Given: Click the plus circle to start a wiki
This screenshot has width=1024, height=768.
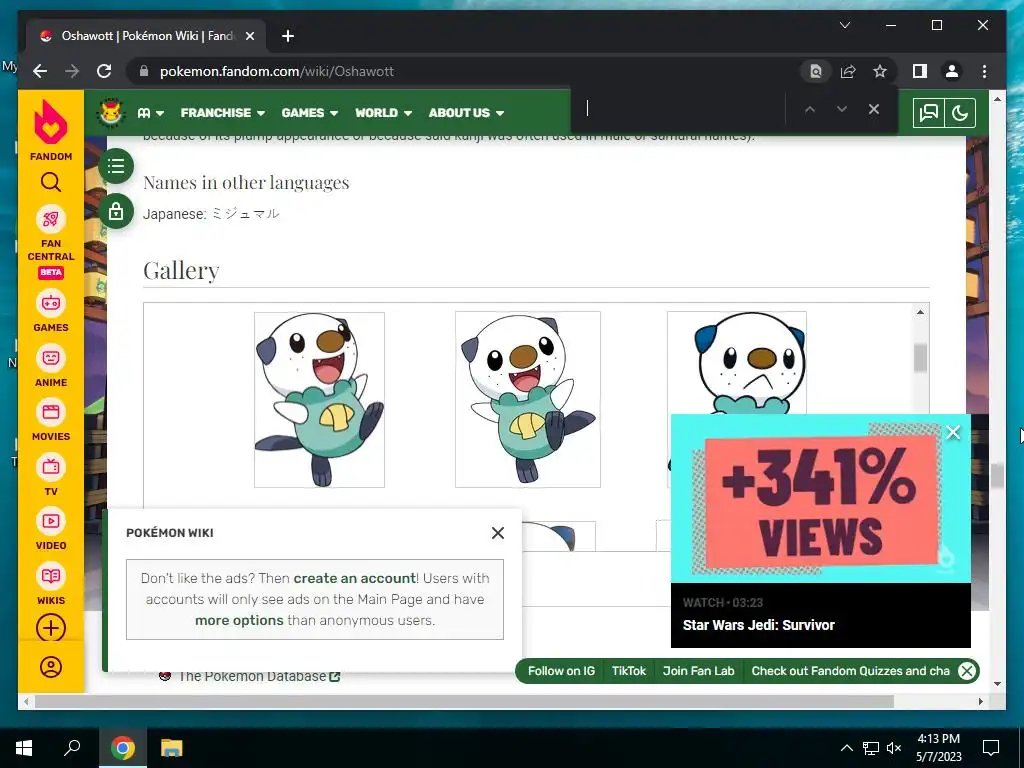Looking at the screenshot, I should [51, 628].
